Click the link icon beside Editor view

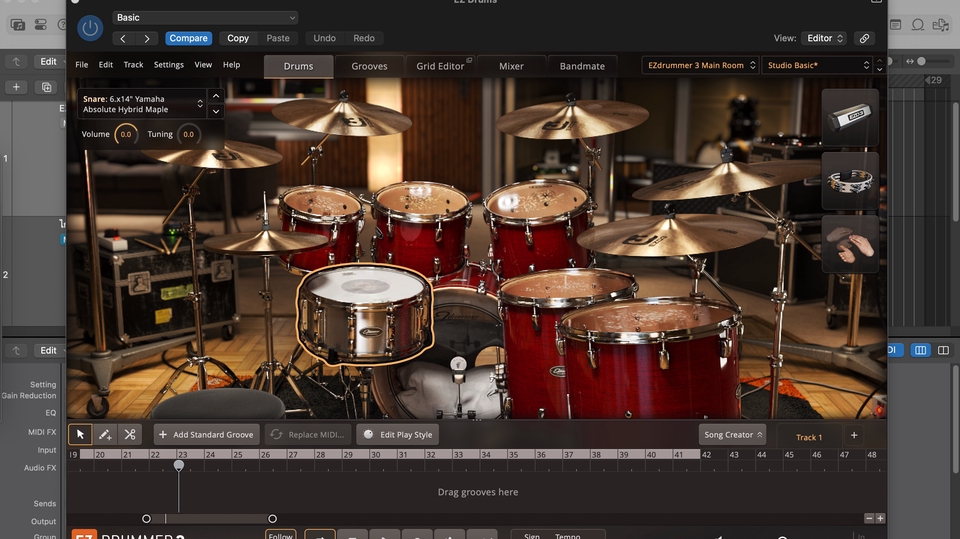[864, 38]
